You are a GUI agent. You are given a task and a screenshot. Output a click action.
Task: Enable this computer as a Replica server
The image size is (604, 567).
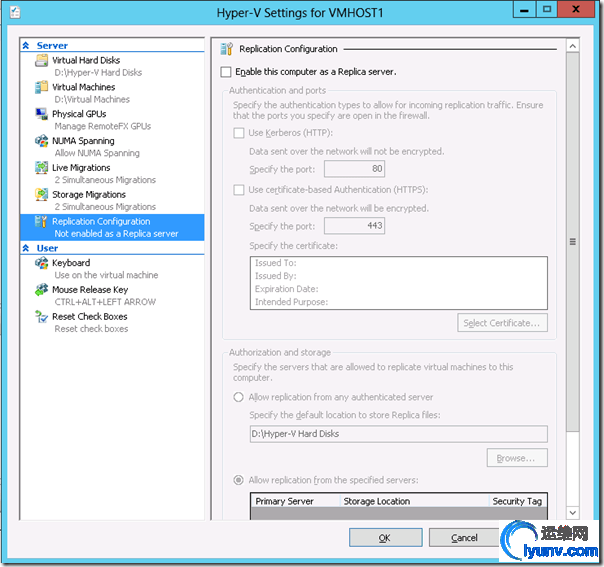226,72
